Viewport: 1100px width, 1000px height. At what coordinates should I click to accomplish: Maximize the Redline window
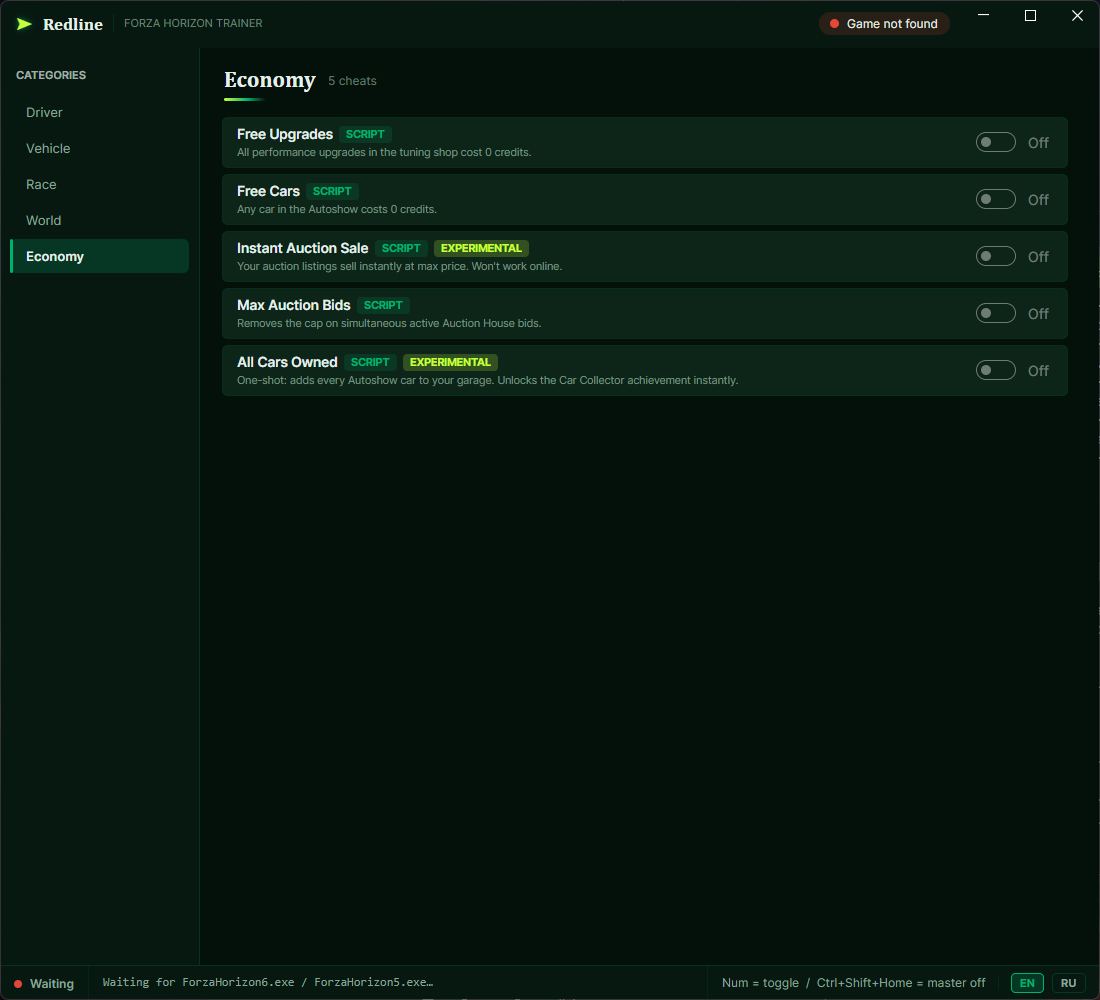point(1030,15)
